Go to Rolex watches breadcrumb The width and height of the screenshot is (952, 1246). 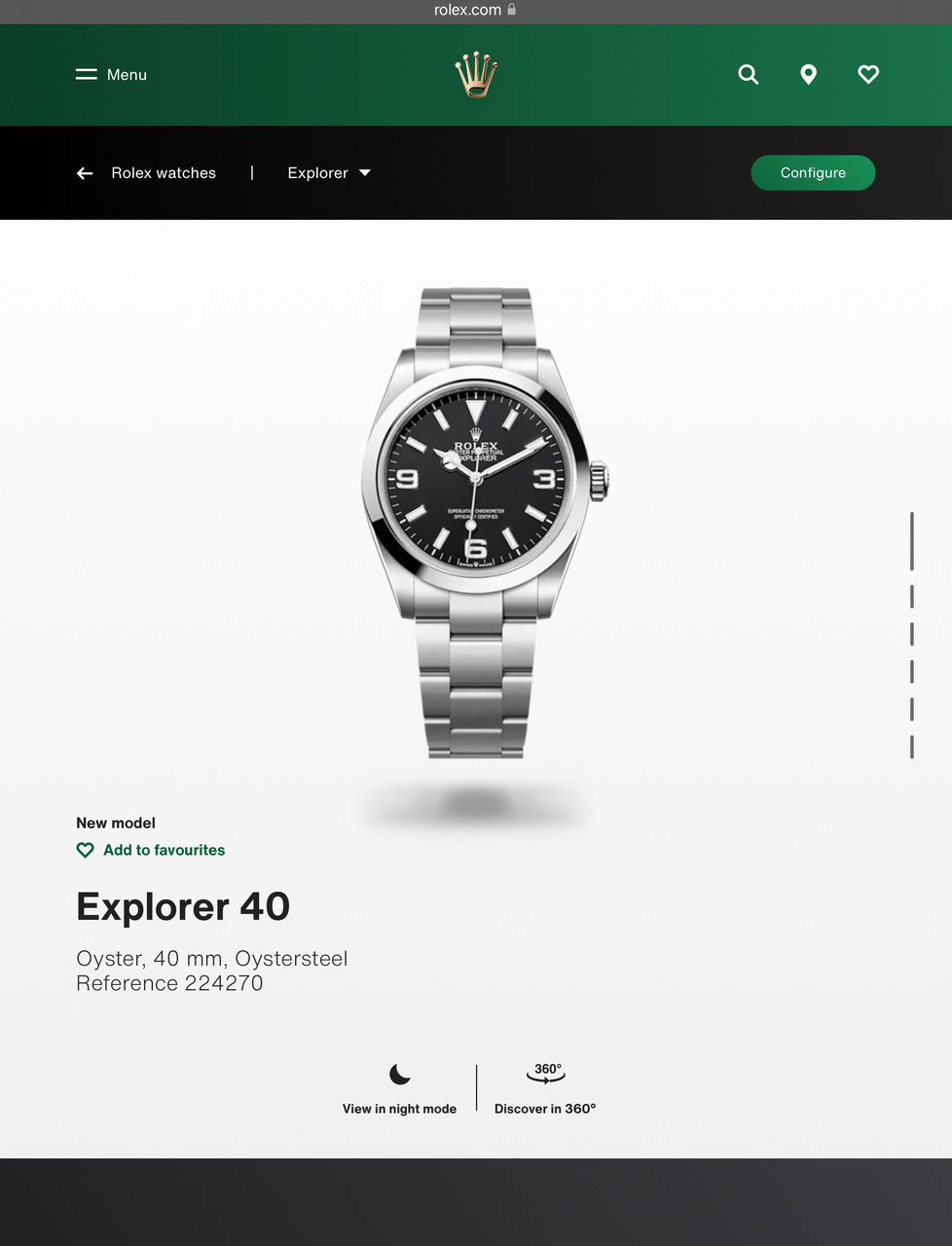[x=164, y=173]
